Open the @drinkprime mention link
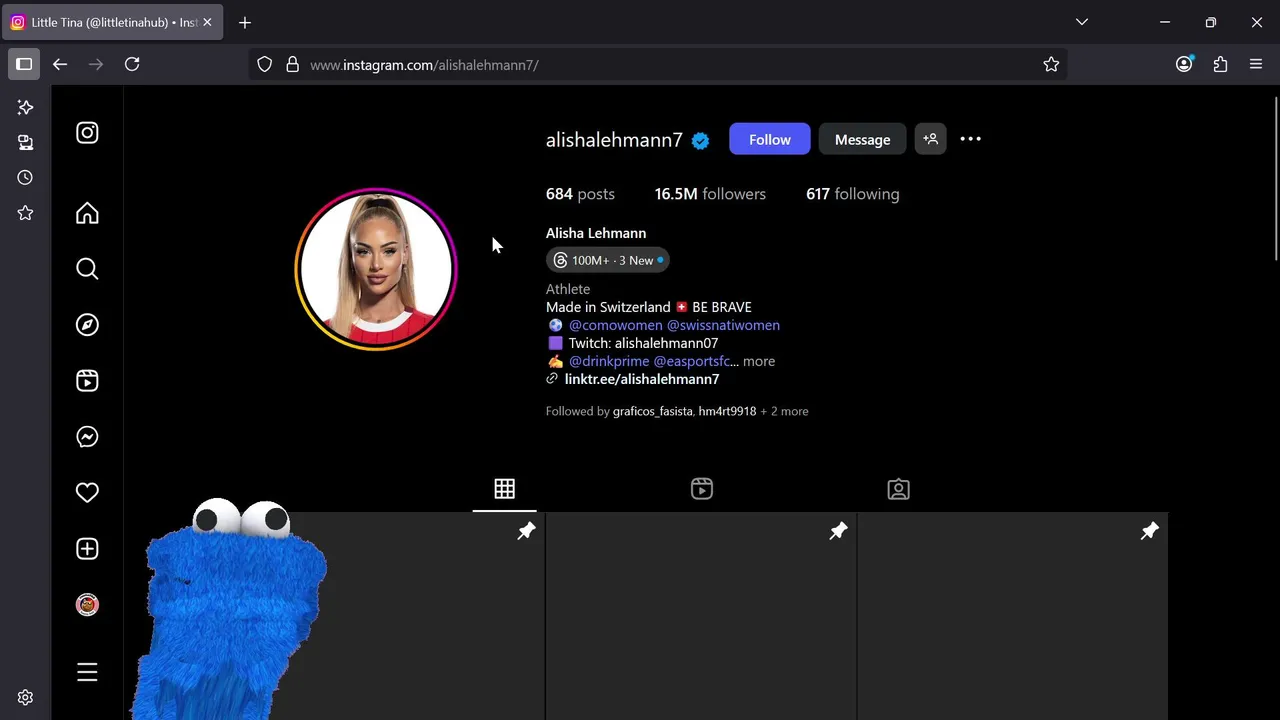 click(x=609, y=361)
